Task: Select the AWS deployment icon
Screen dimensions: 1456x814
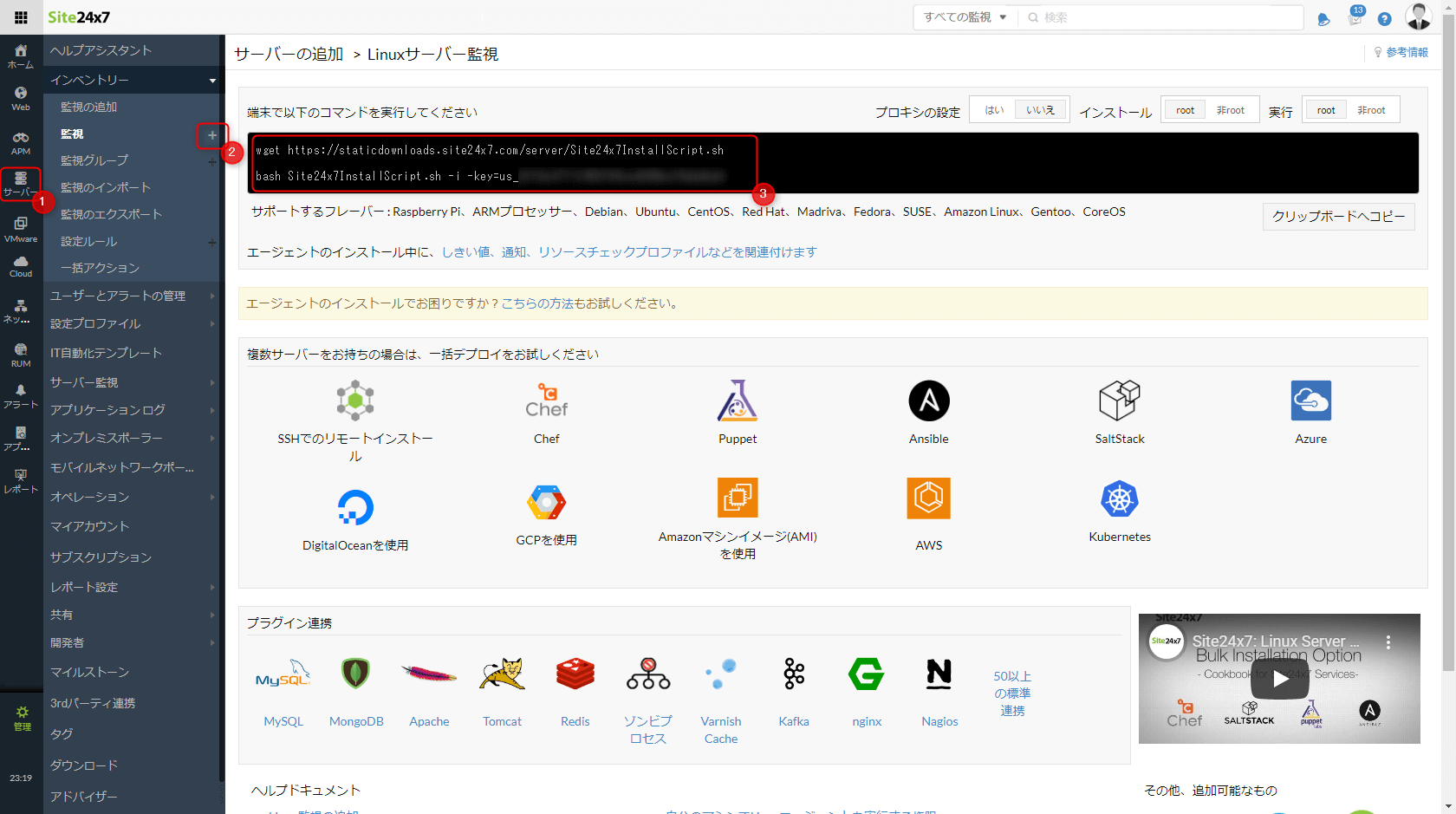Action: click(929, 498)
